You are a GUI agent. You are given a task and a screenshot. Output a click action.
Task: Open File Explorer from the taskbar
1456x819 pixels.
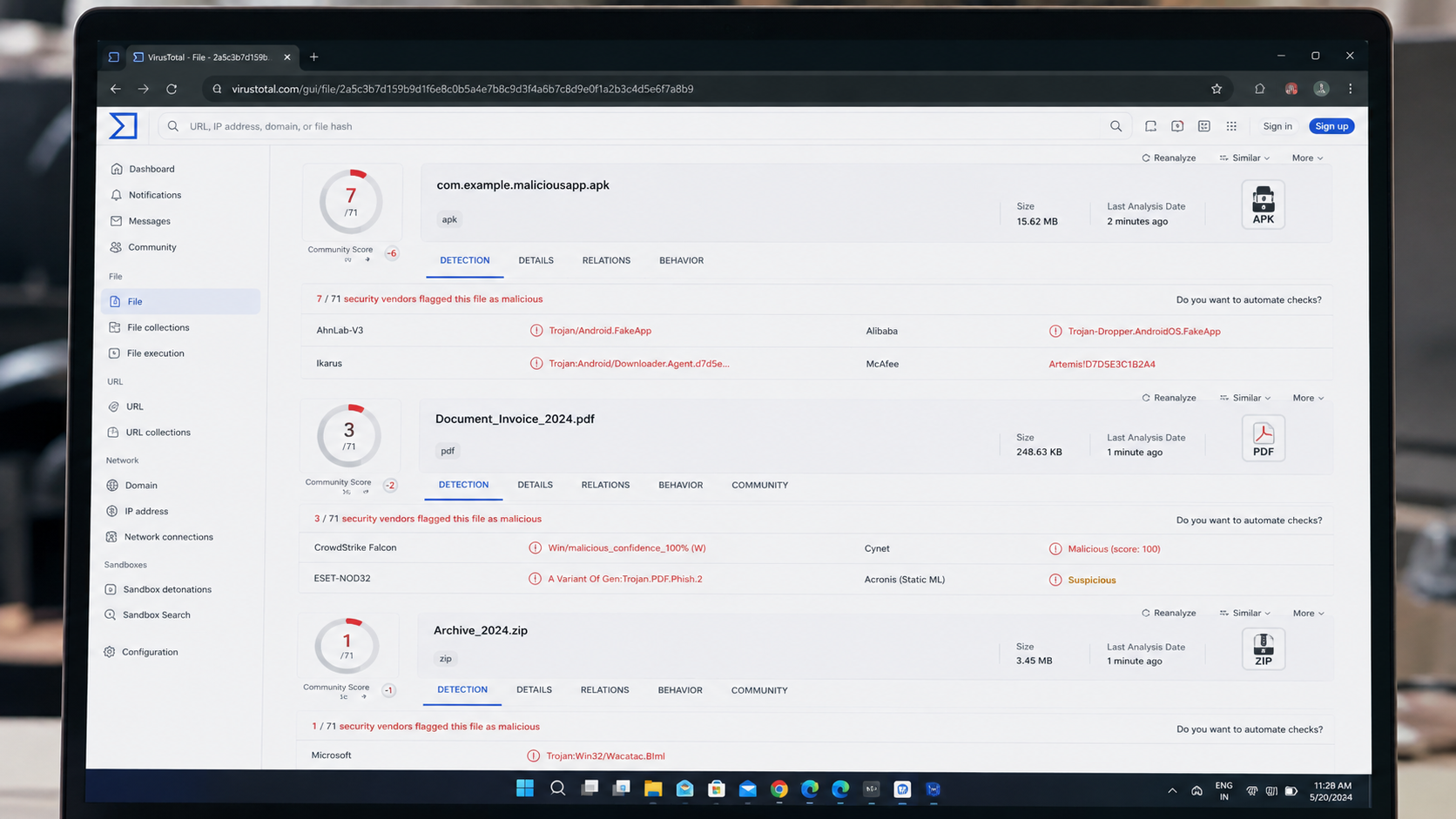[x=653, y=789]
